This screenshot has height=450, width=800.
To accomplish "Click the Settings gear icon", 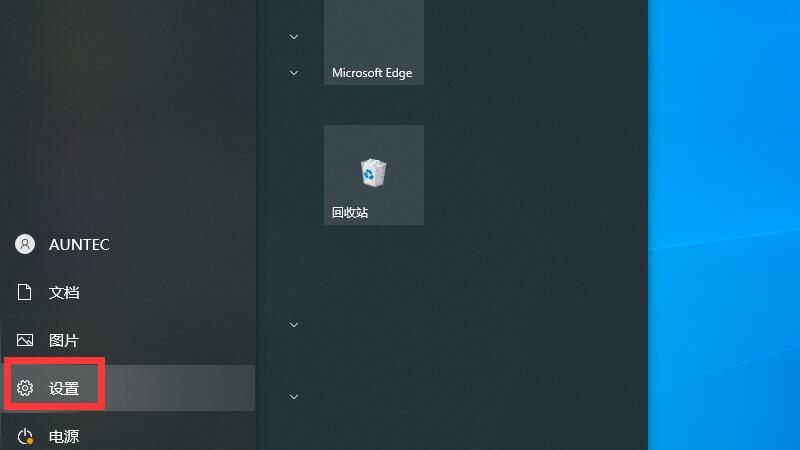I will click(24, 388).
